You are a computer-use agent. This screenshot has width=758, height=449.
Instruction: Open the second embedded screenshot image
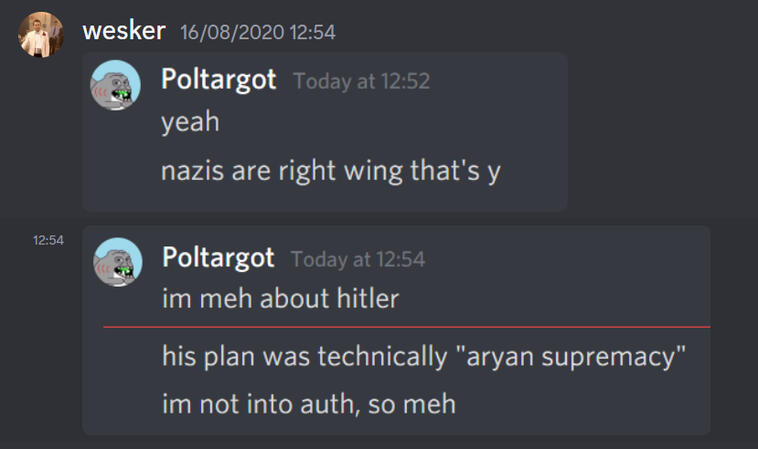[x=396, y=330]
